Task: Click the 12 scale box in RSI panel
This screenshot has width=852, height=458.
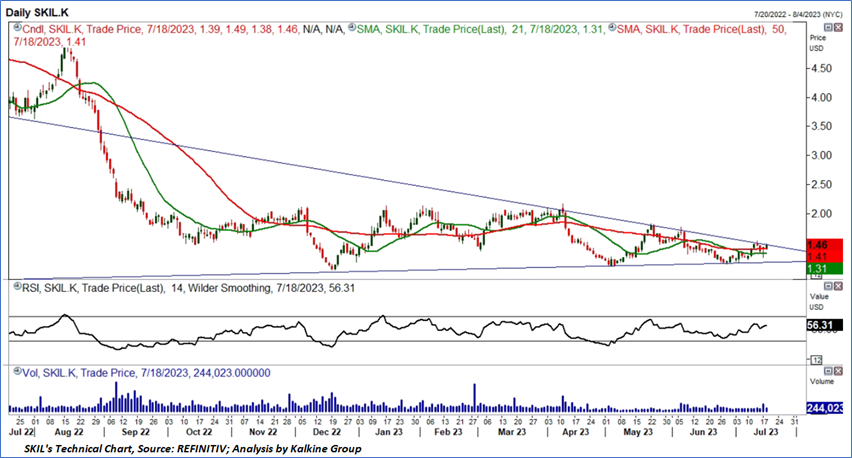Action: [x=817, y=360]
